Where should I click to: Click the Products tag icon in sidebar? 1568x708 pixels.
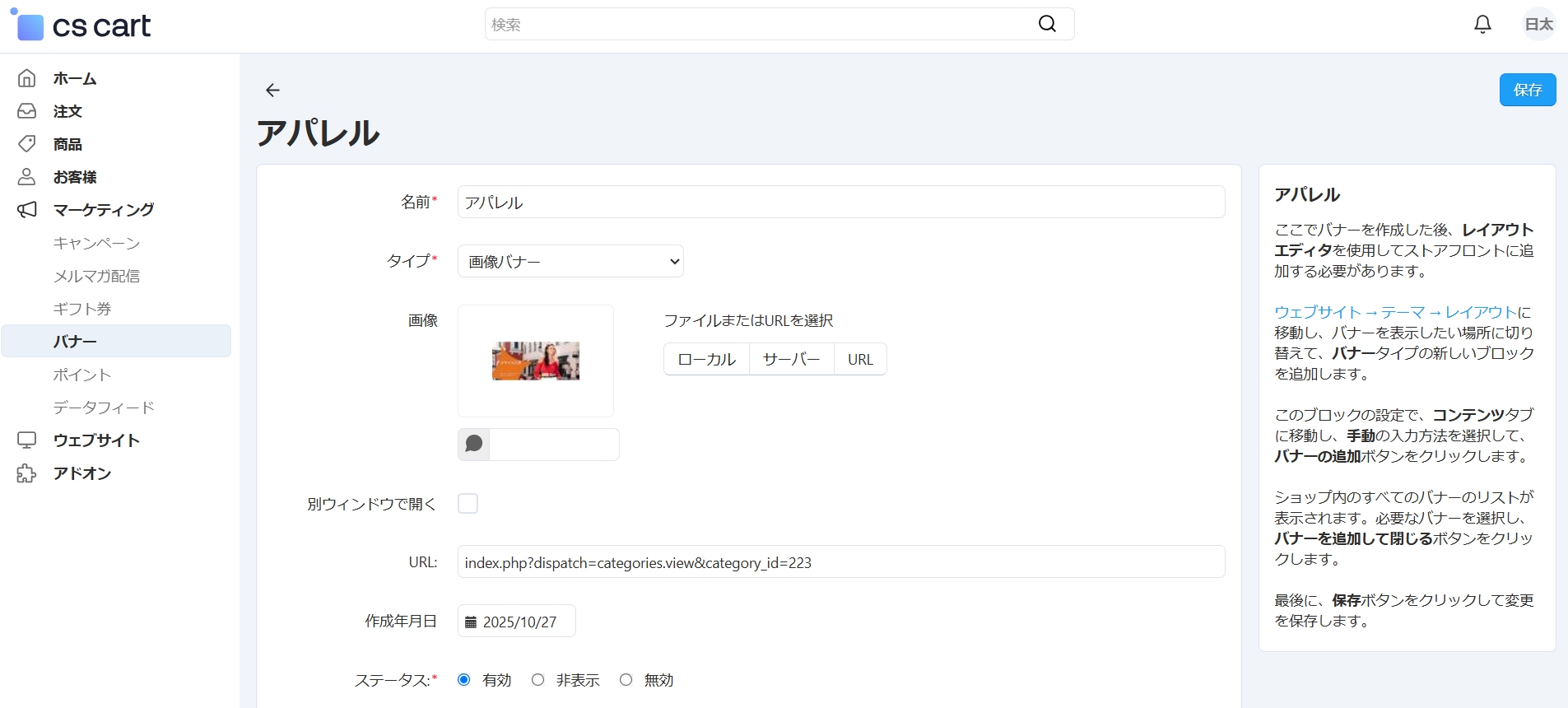27,144
